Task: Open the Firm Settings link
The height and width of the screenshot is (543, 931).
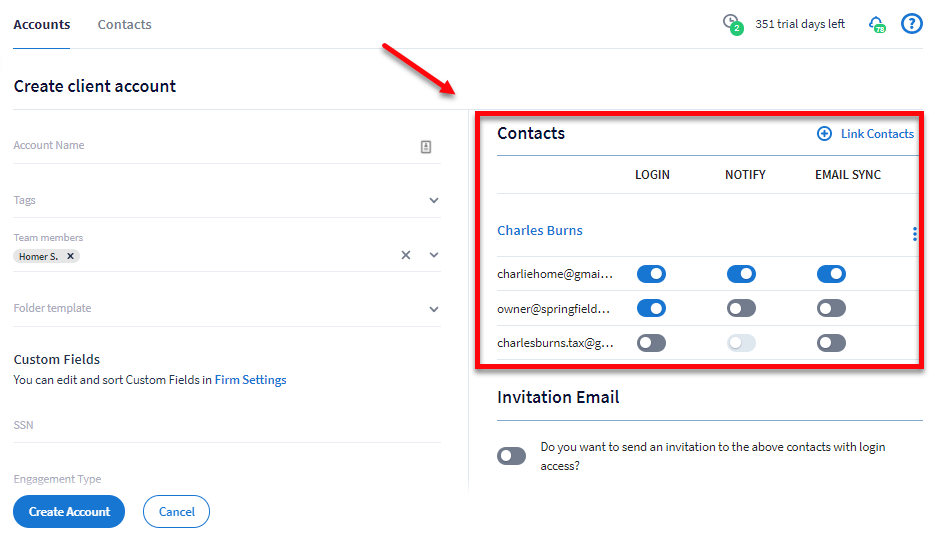Action: point(251,380)
